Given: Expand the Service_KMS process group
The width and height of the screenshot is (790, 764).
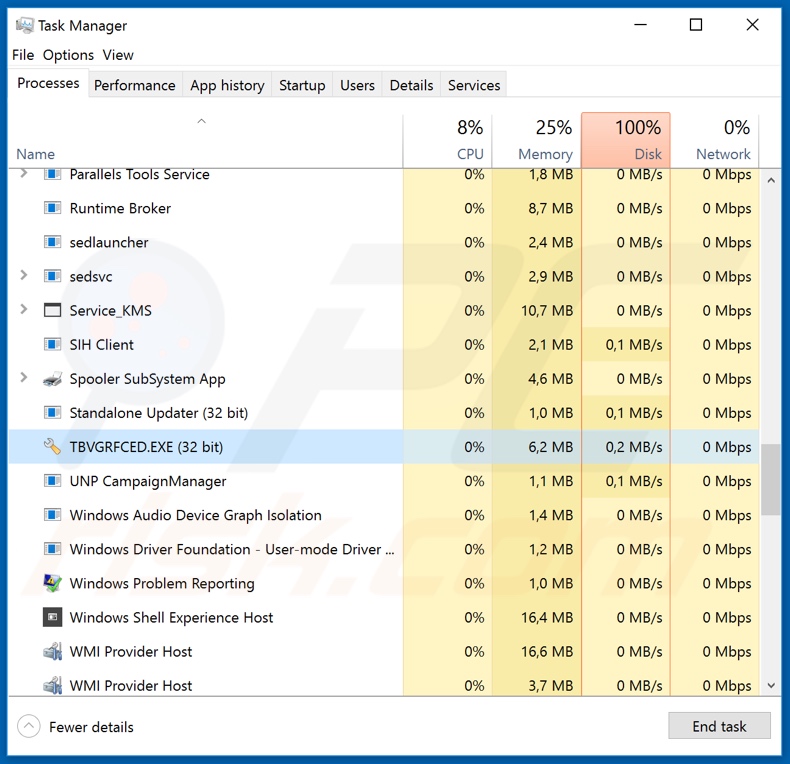Looking at the screenshot, I should point(24,309).
